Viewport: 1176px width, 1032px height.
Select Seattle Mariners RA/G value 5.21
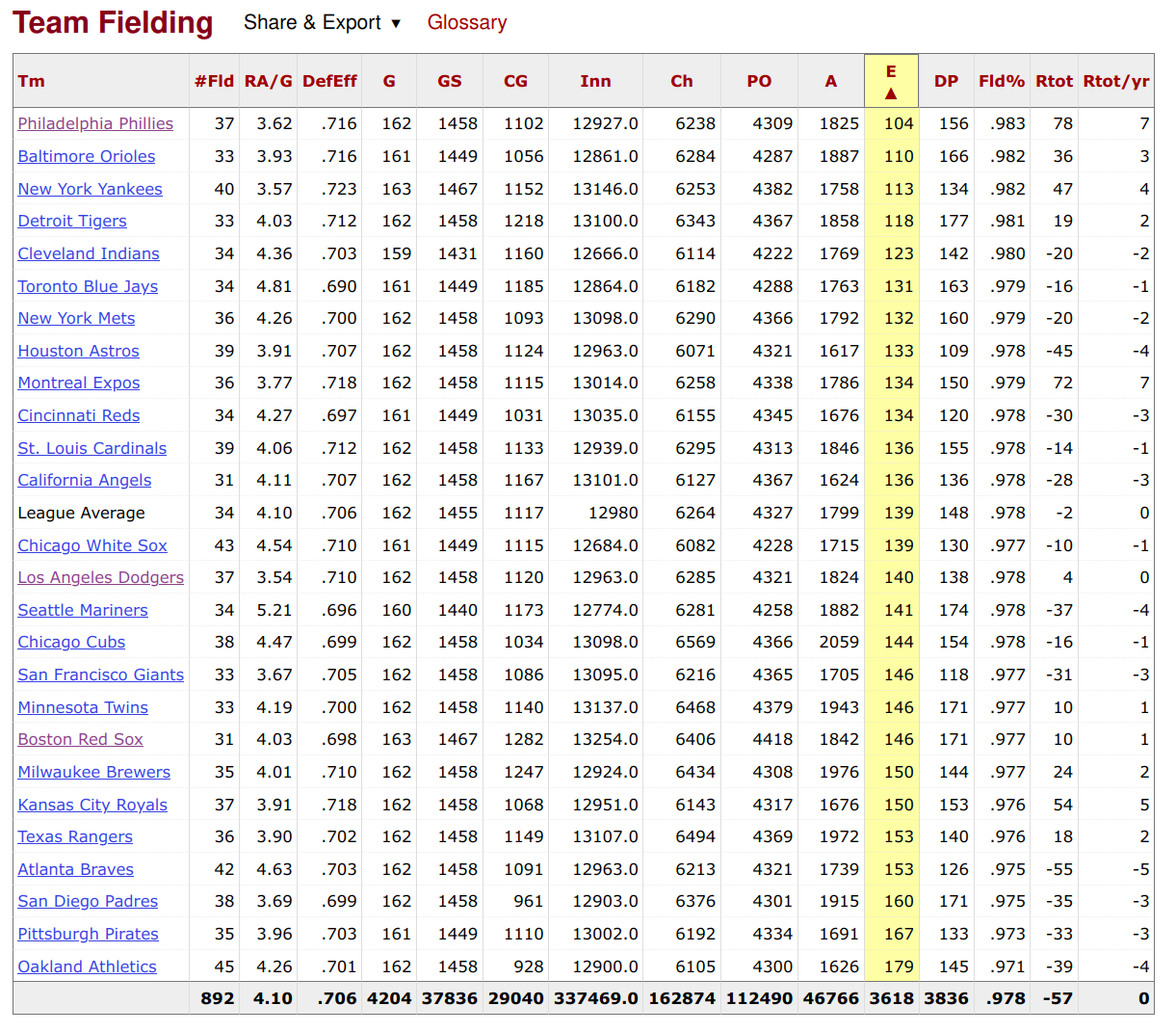pyautogui.click(x=274, y=610)
